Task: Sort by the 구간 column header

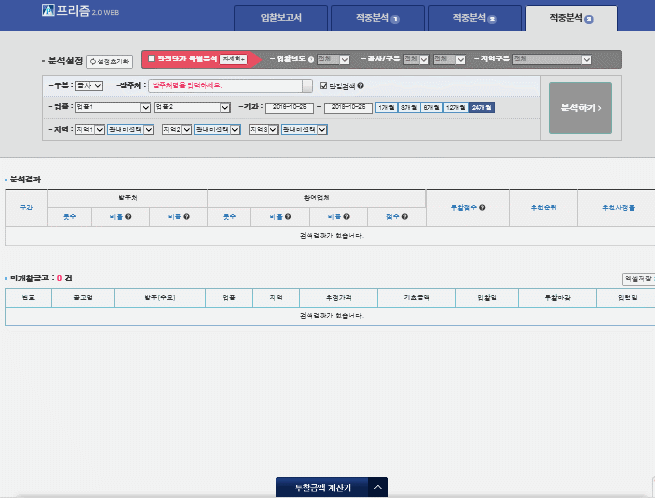Action: point(26,207)
